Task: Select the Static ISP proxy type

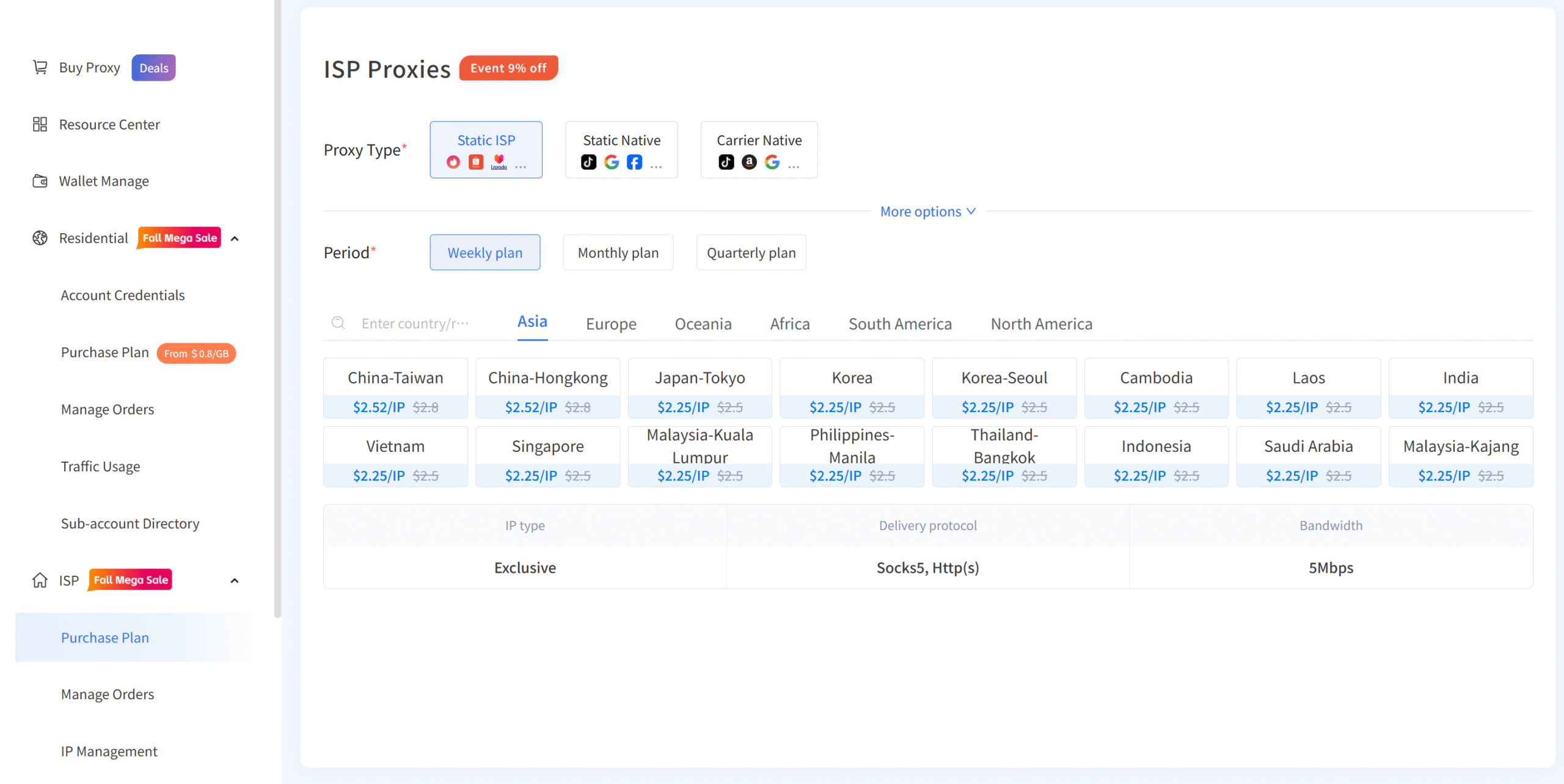Action: point(486,150)
